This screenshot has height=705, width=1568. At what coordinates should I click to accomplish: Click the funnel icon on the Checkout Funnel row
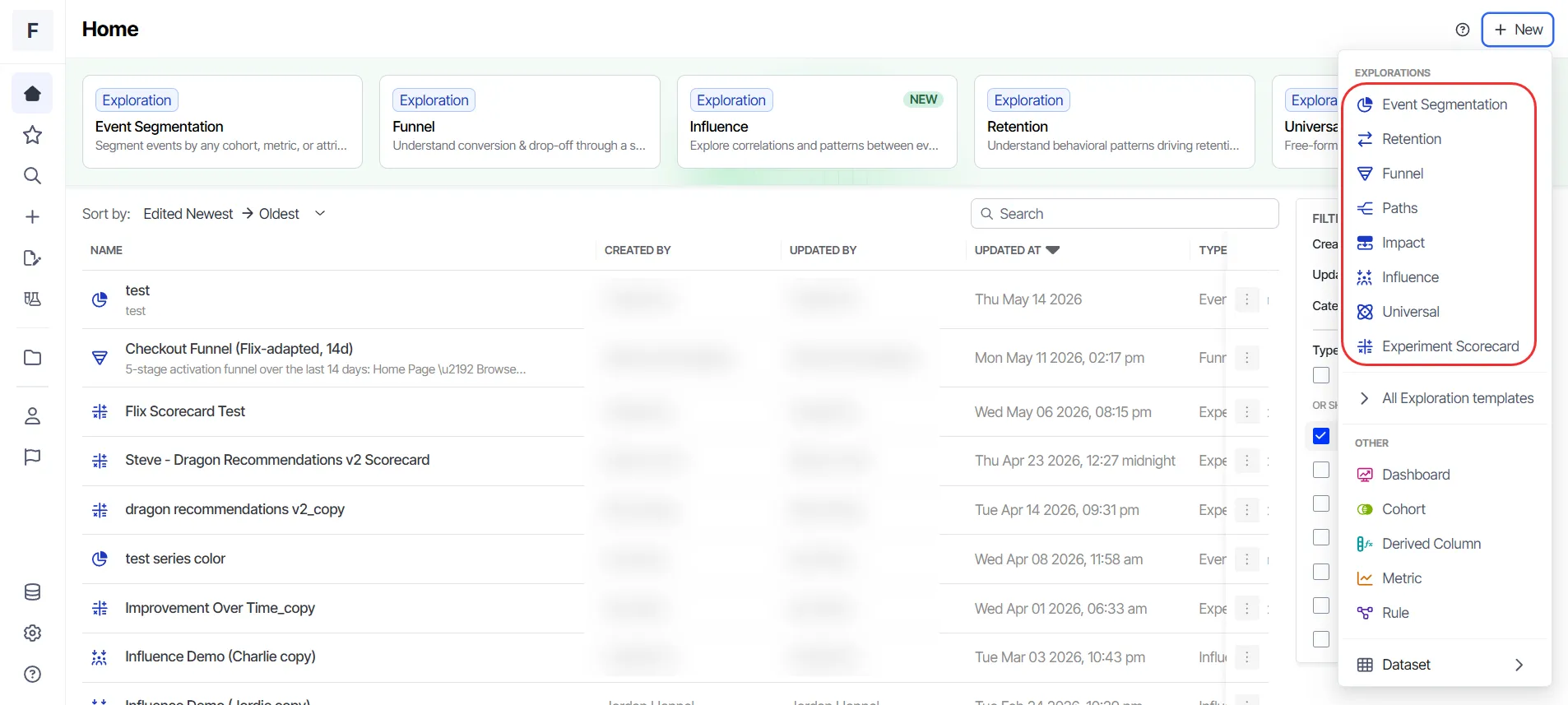point(100,358)
